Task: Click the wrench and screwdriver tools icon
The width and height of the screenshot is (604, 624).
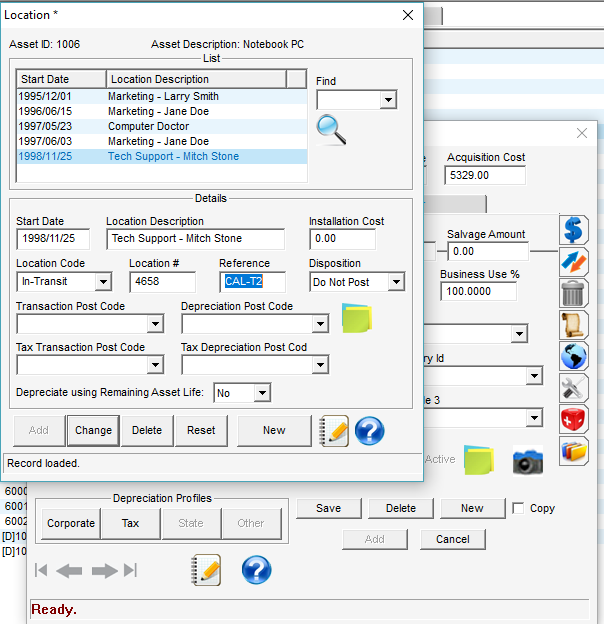Action: [x=573, y=388]
